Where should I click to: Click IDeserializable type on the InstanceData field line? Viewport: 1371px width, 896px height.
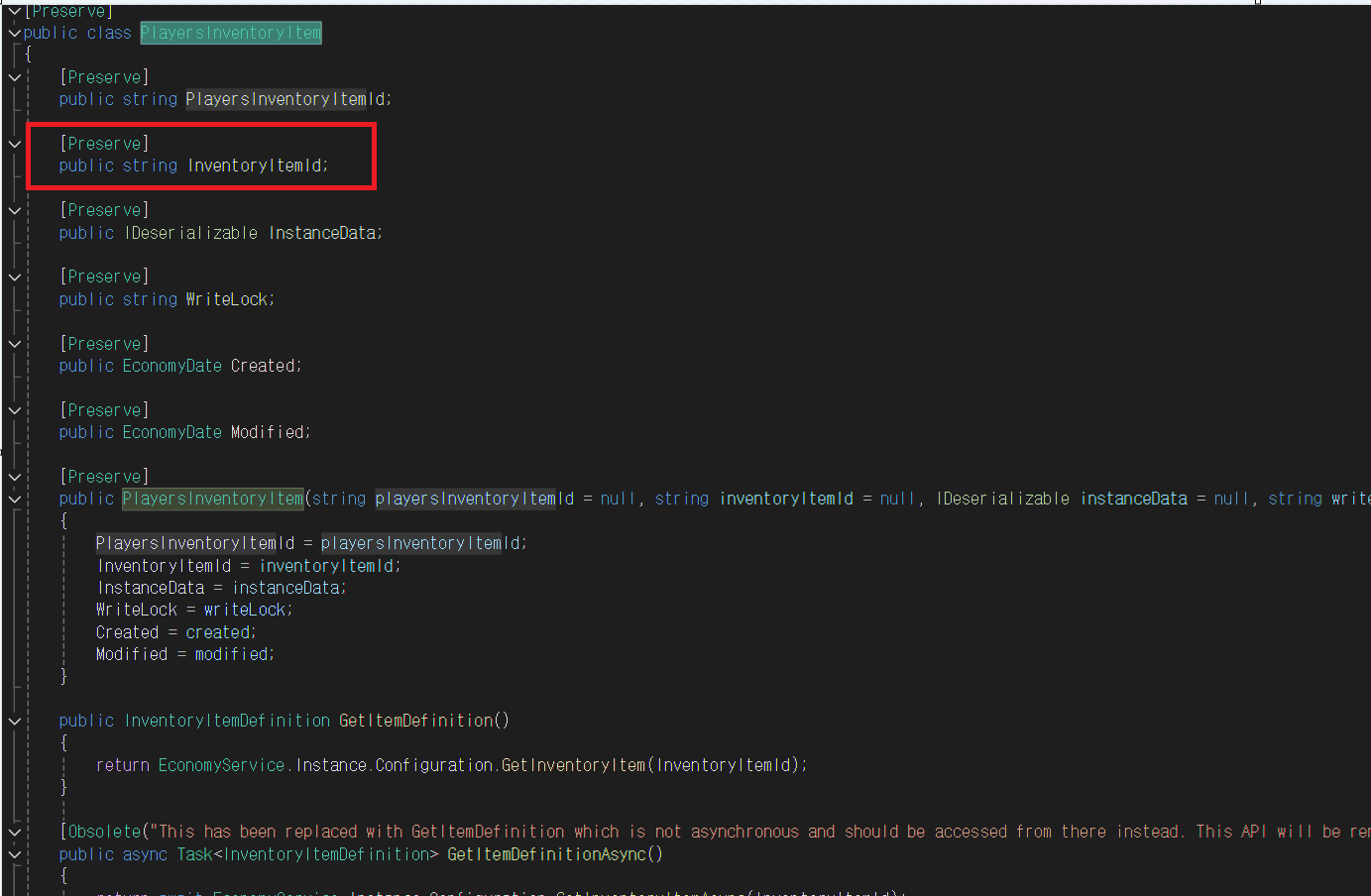point(191,233)
